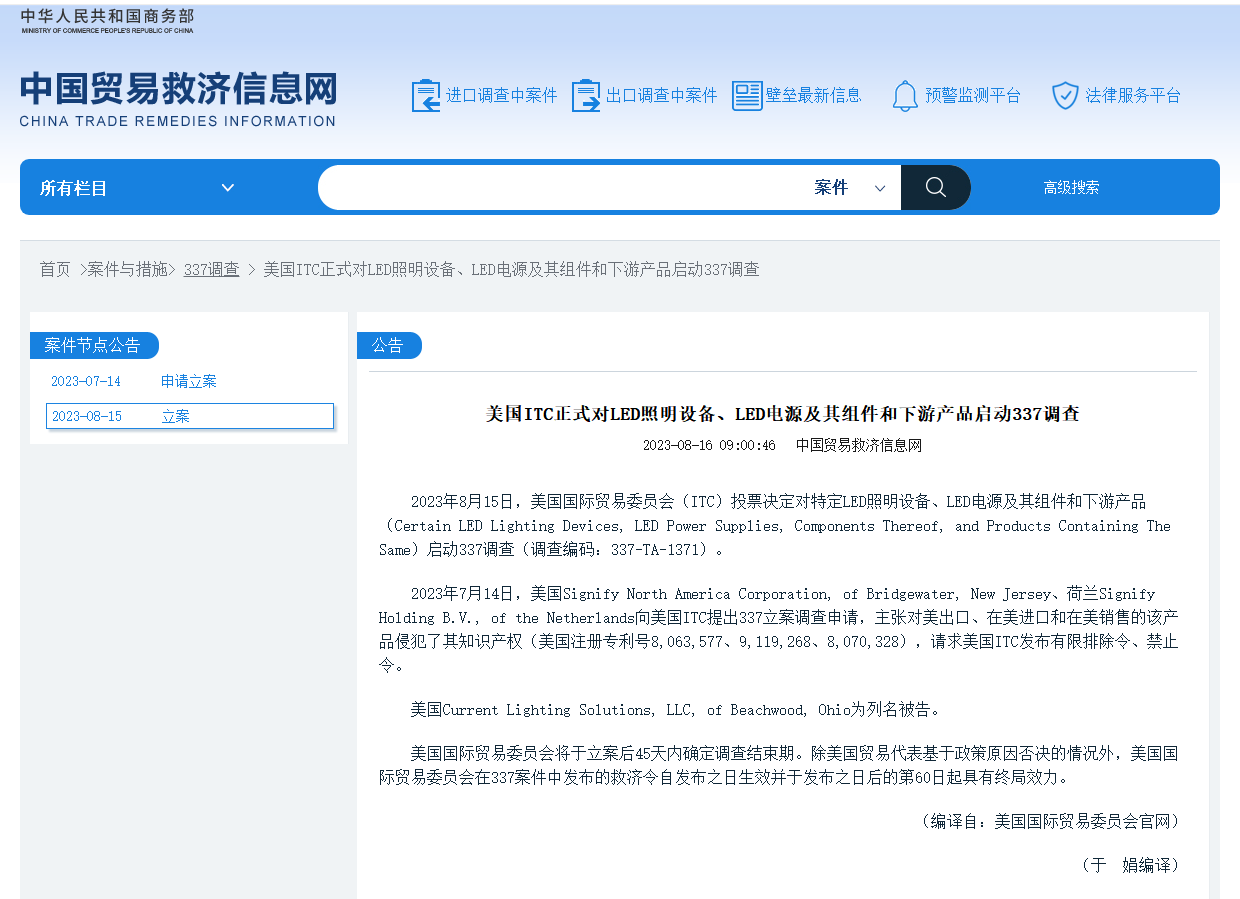The width and height of the screenshot is (1240, 899).
Task: Open the 出口调查中案件 link
Action: point(662,96)
